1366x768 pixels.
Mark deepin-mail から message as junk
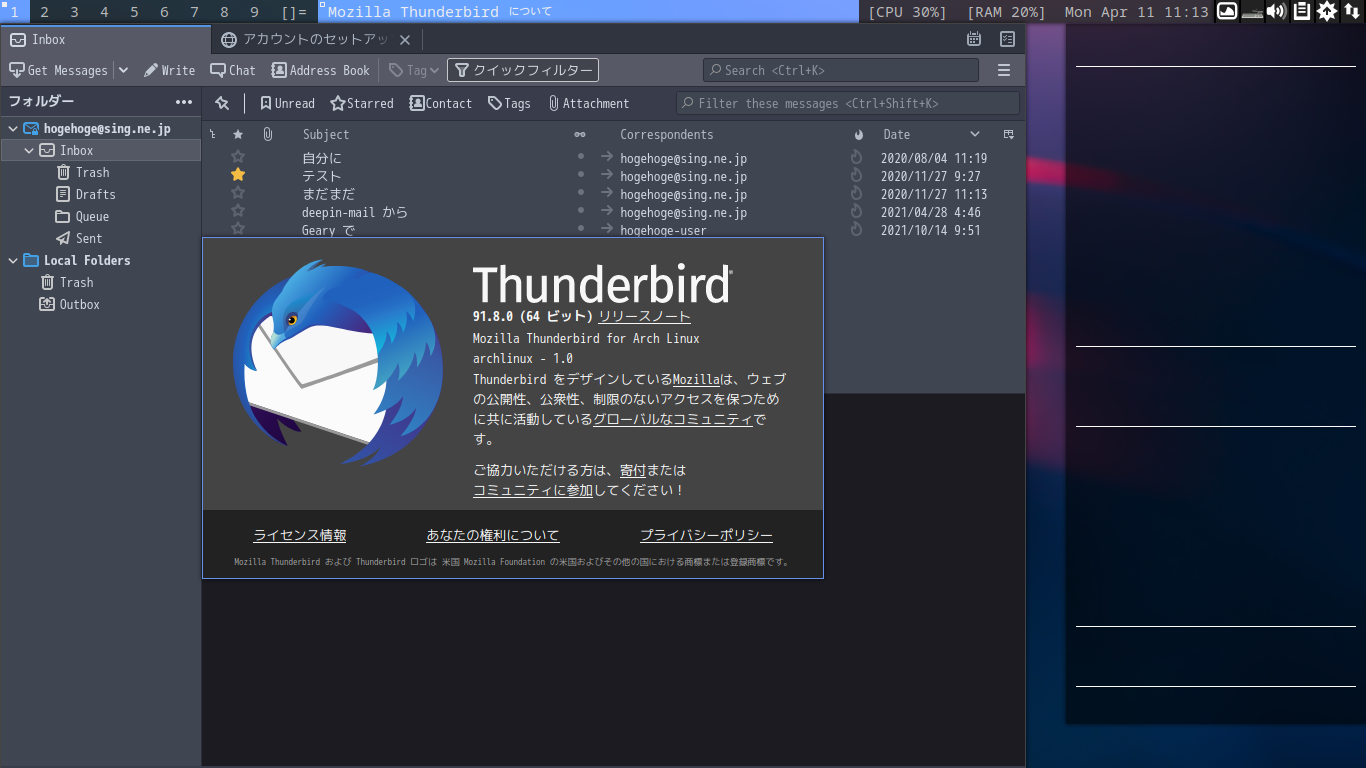(856, 211)
